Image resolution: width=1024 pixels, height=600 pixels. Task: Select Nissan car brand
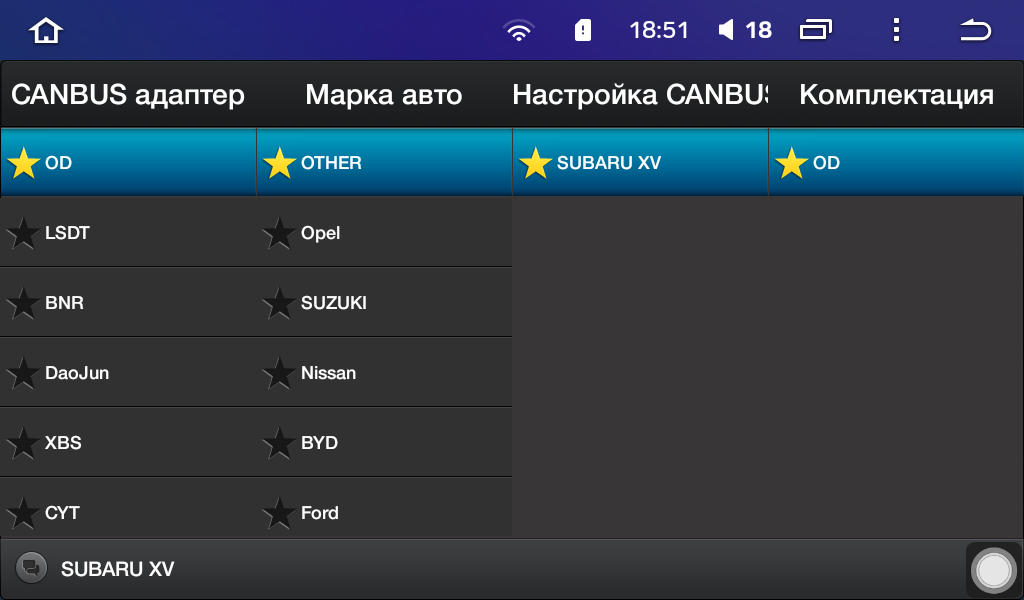(x=384, y=372)
